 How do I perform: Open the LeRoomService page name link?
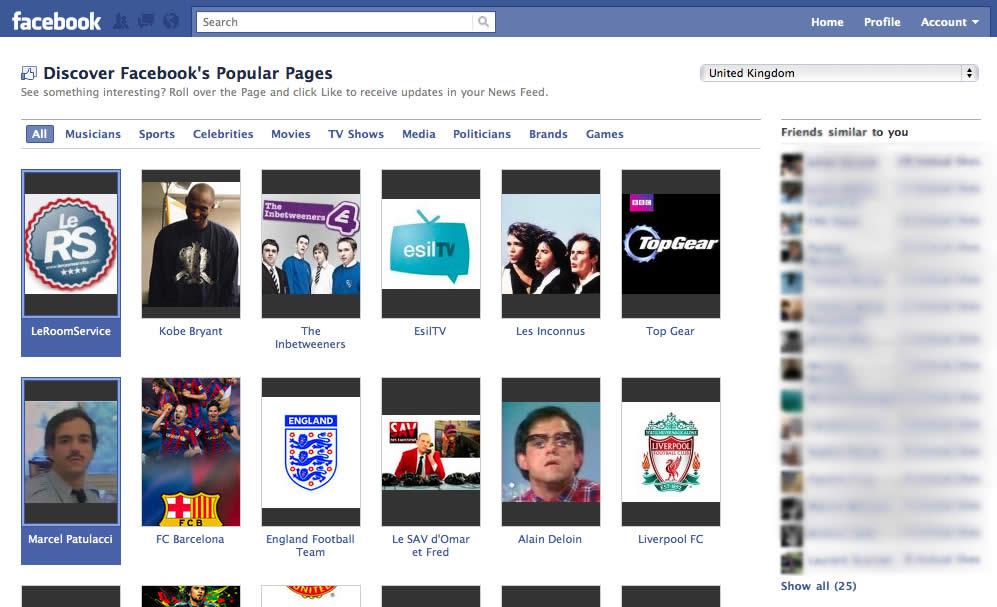click(71, 331)
